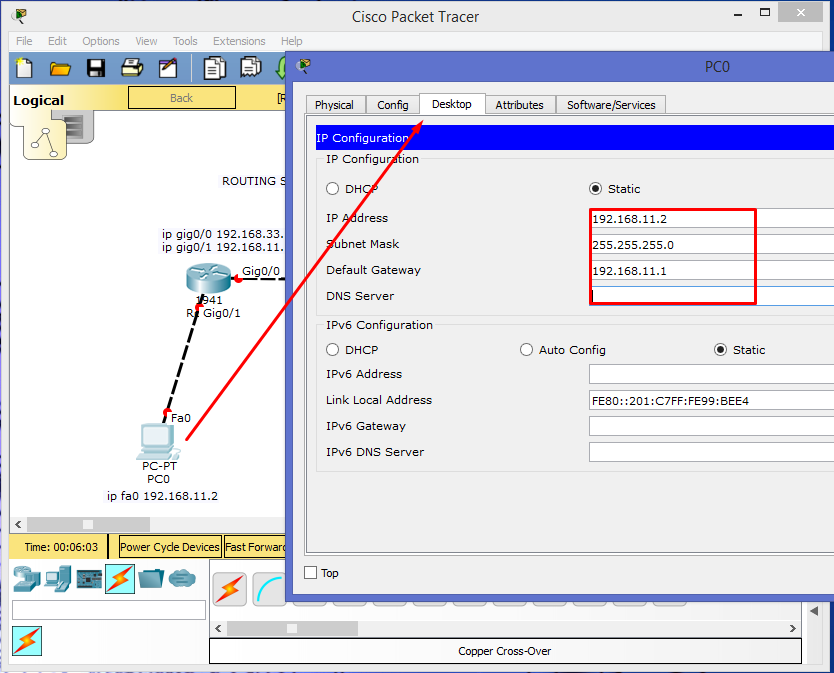Click the IPv6 Address input field

710,373
